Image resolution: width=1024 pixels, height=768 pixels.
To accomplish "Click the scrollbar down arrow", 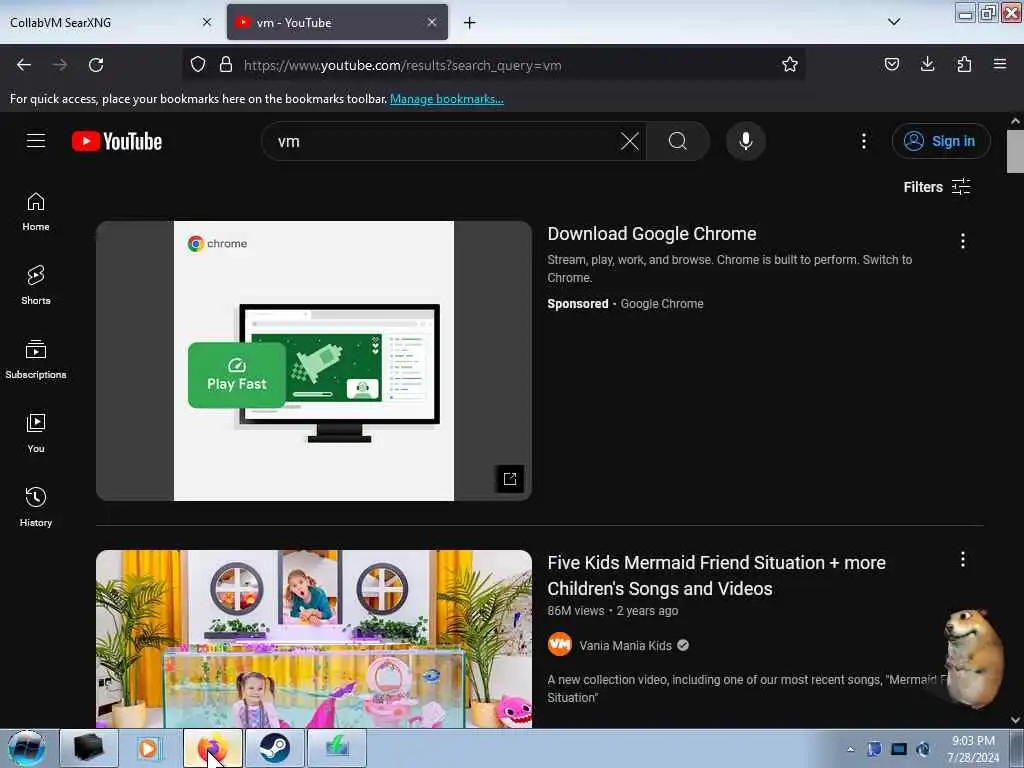I will pos(1015,720).
